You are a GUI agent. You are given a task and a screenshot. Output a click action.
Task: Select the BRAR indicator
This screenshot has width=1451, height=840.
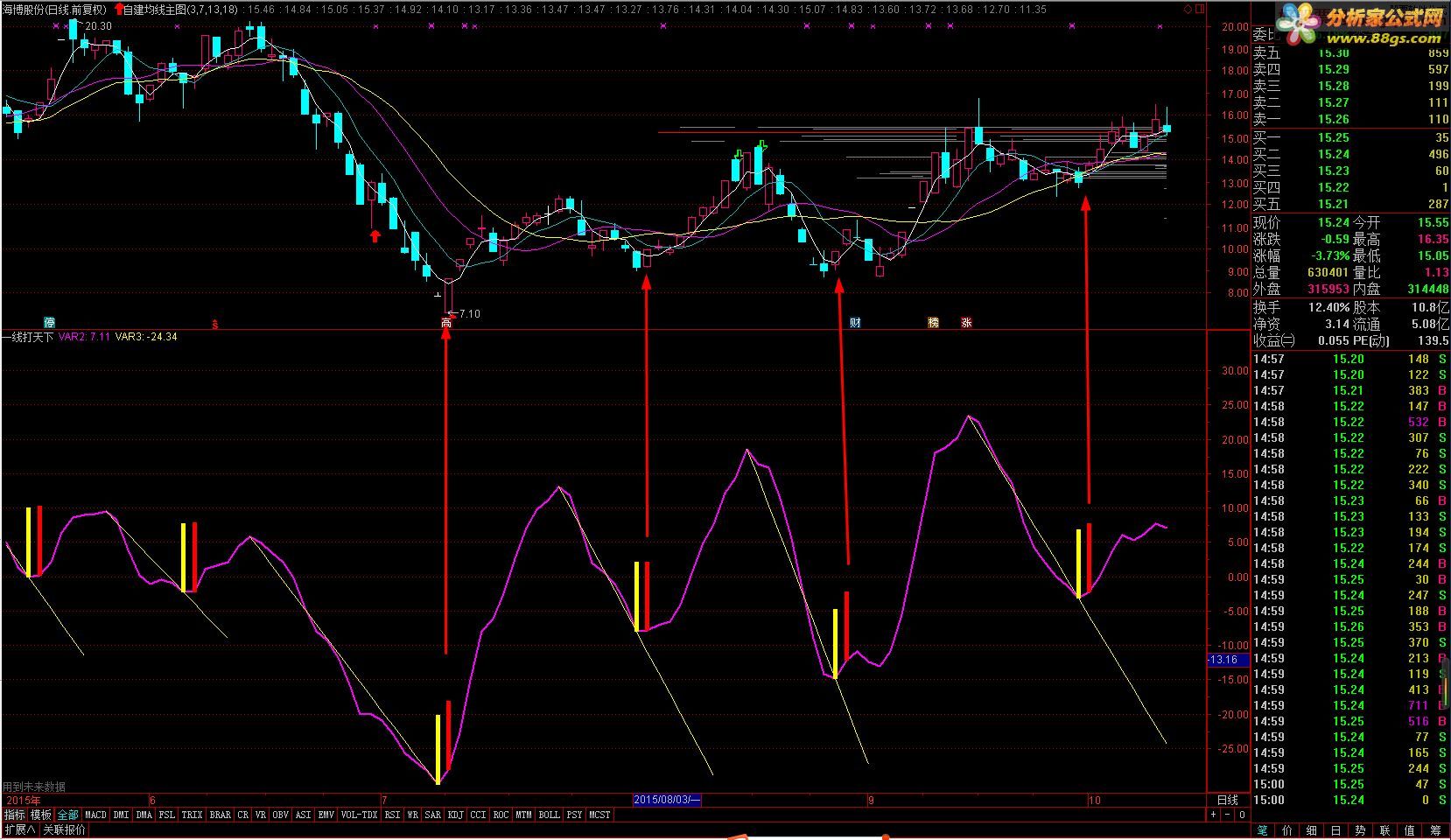[x=221, y=815]
